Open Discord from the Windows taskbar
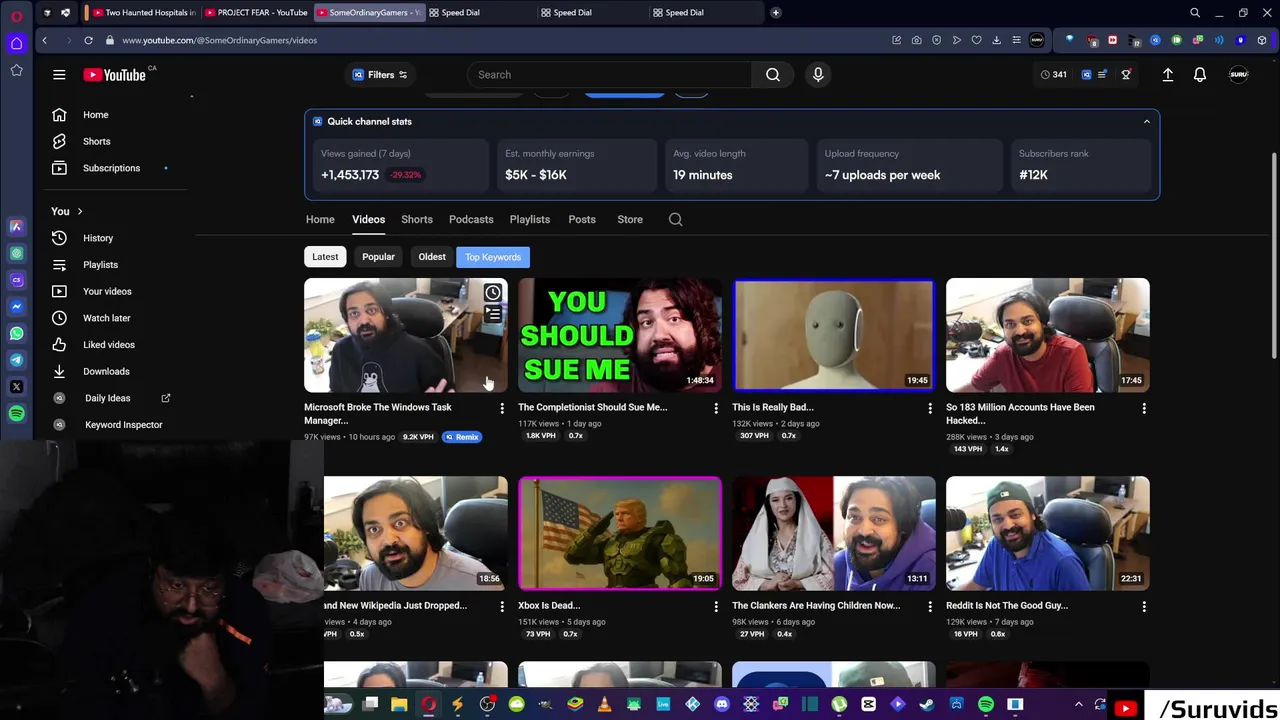 pos(722,705)
